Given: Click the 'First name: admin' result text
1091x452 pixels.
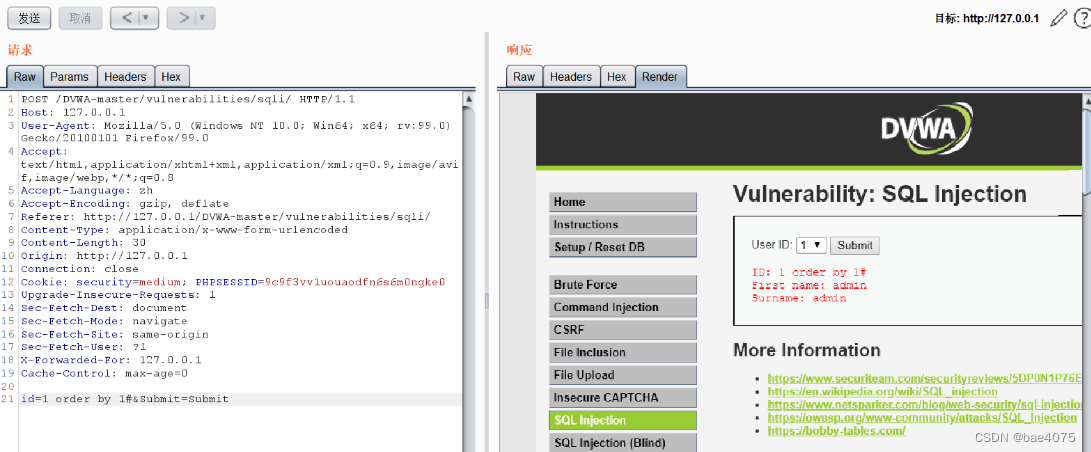Looking at the screenshot, I should 809,285.
